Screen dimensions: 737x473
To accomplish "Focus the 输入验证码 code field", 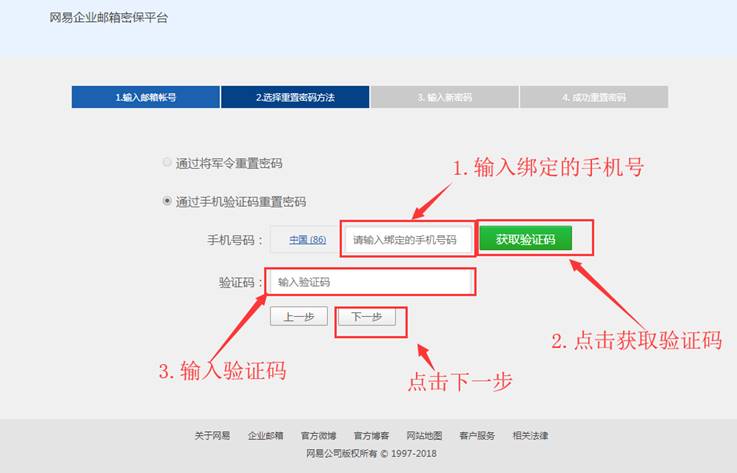I will (371, 282).
